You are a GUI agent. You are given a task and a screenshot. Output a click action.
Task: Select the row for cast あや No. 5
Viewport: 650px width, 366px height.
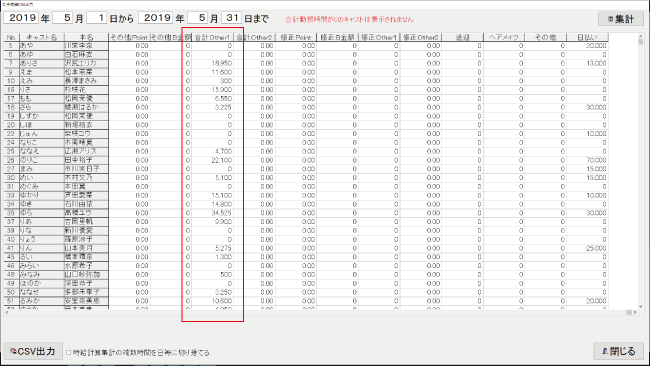(306, 46)
